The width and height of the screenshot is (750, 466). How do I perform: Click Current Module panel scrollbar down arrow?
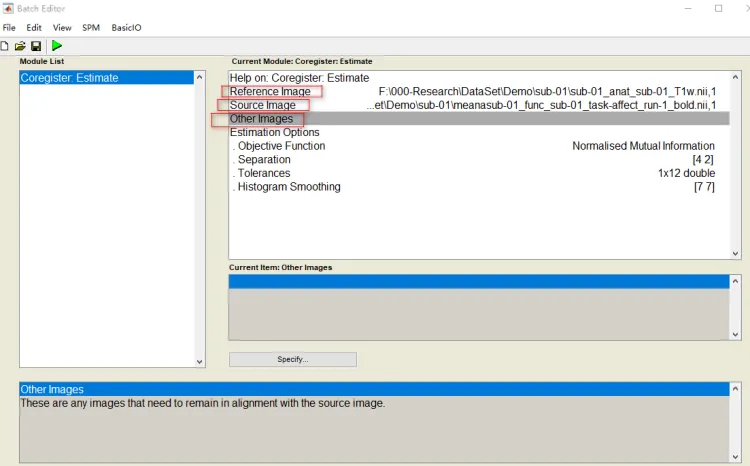tap(736, 254)
